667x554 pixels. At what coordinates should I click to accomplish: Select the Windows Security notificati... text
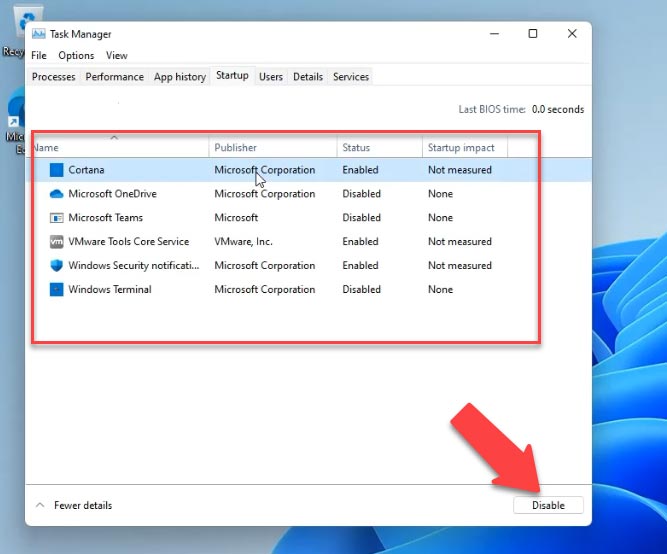134,265
